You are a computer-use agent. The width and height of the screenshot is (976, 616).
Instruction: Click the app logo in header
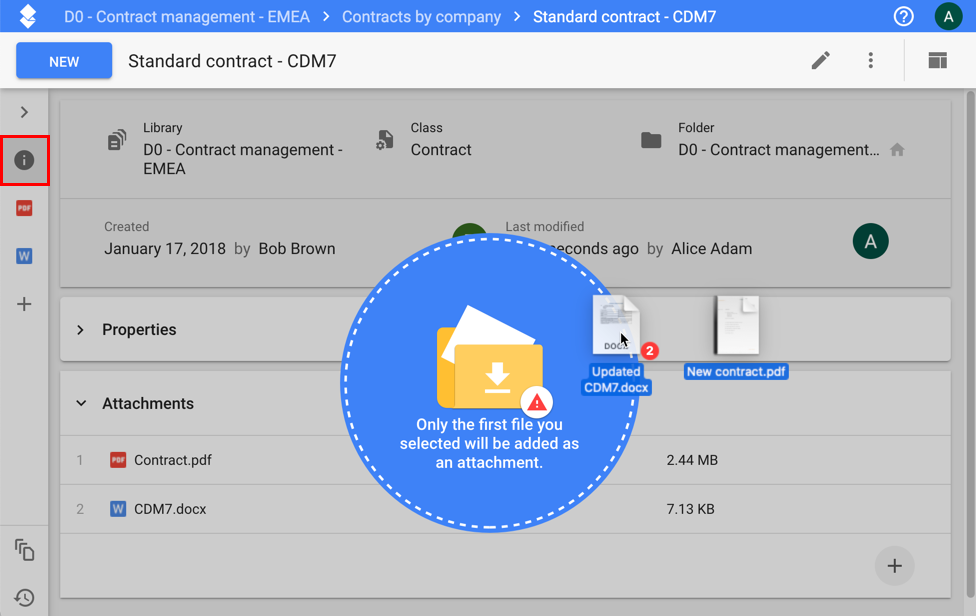pyautogui.click(x=27, y=16)
